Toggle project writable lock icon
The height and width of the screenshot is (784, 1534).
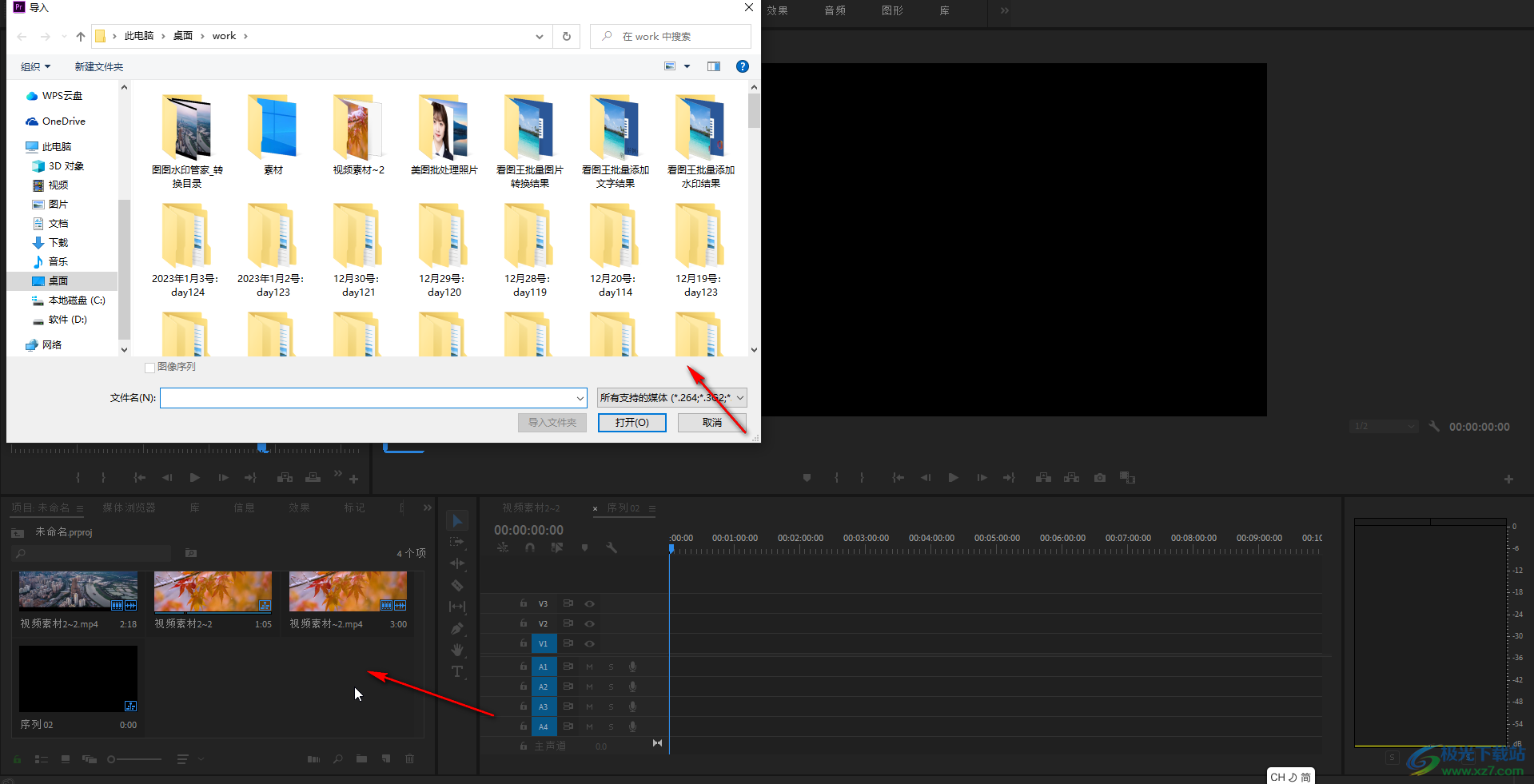coord(17,759)
